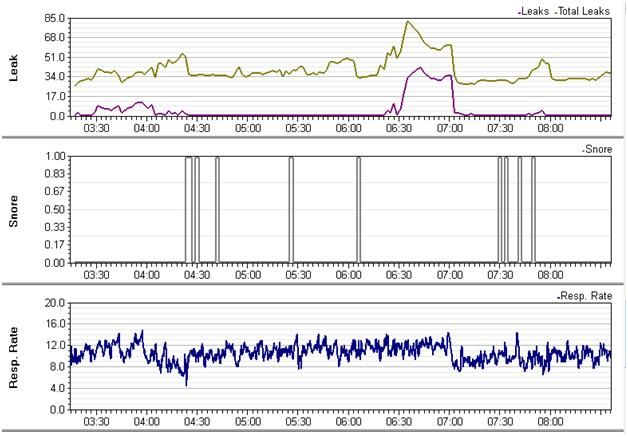
Task: Click 08:00 on the Resp. Rate time axis
Action: pyautogui.click(x=550, y=421)
